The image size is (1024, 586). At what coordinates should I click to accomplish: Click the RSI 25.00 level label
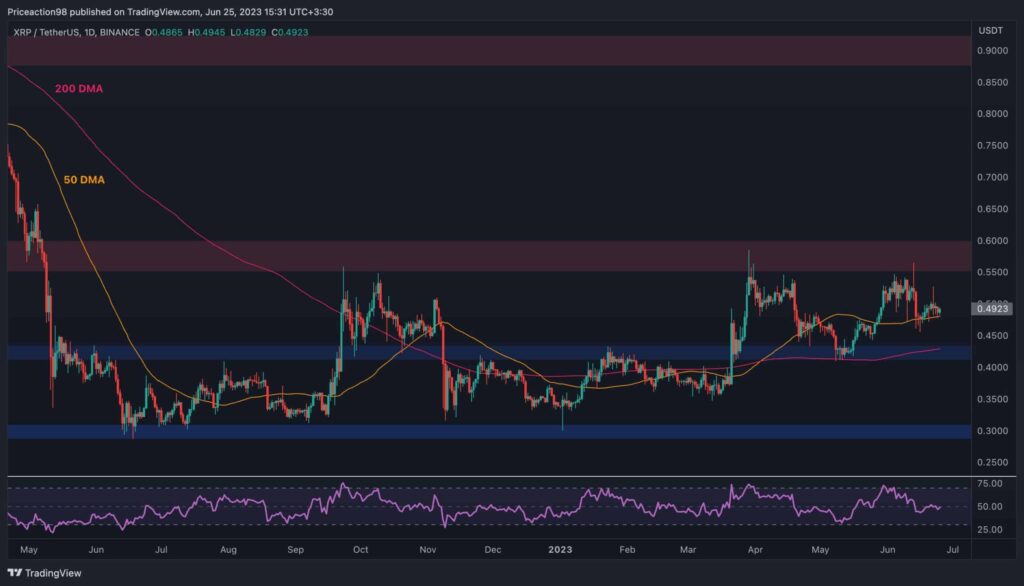tap(989, 530)
